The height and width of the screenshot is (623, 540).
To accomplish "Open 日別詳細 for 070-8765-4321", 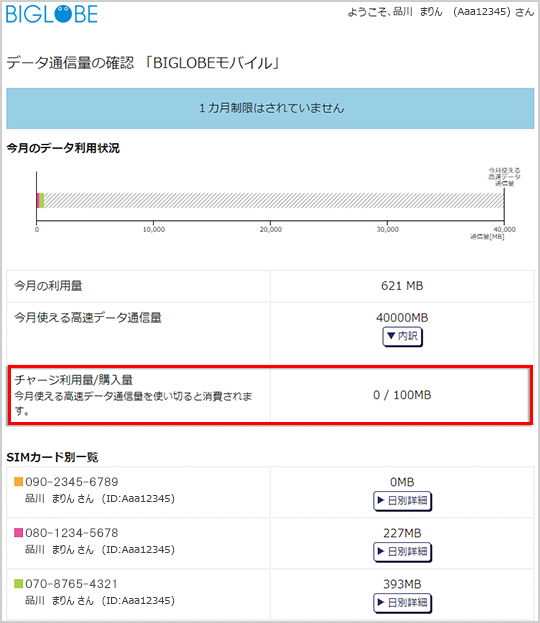I will pyautogui.click(x=402, y=603).
